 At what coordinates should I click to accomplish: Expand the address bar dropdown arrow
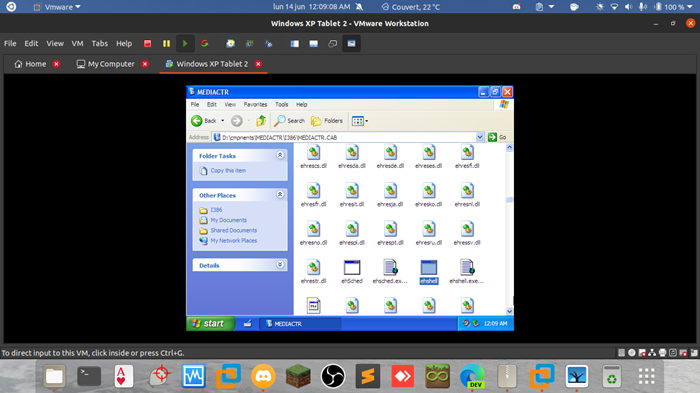[x=479, y=137]
